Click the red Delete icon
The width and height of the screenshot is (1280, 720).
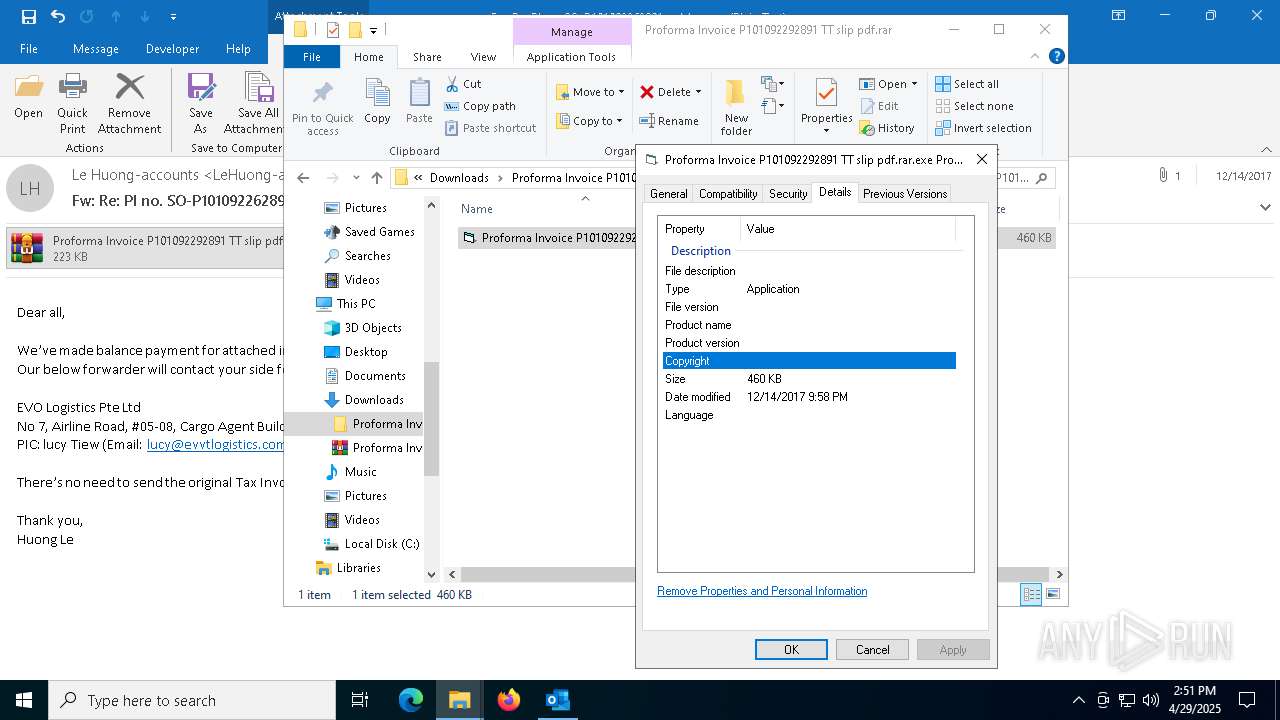tap(647, 92)
